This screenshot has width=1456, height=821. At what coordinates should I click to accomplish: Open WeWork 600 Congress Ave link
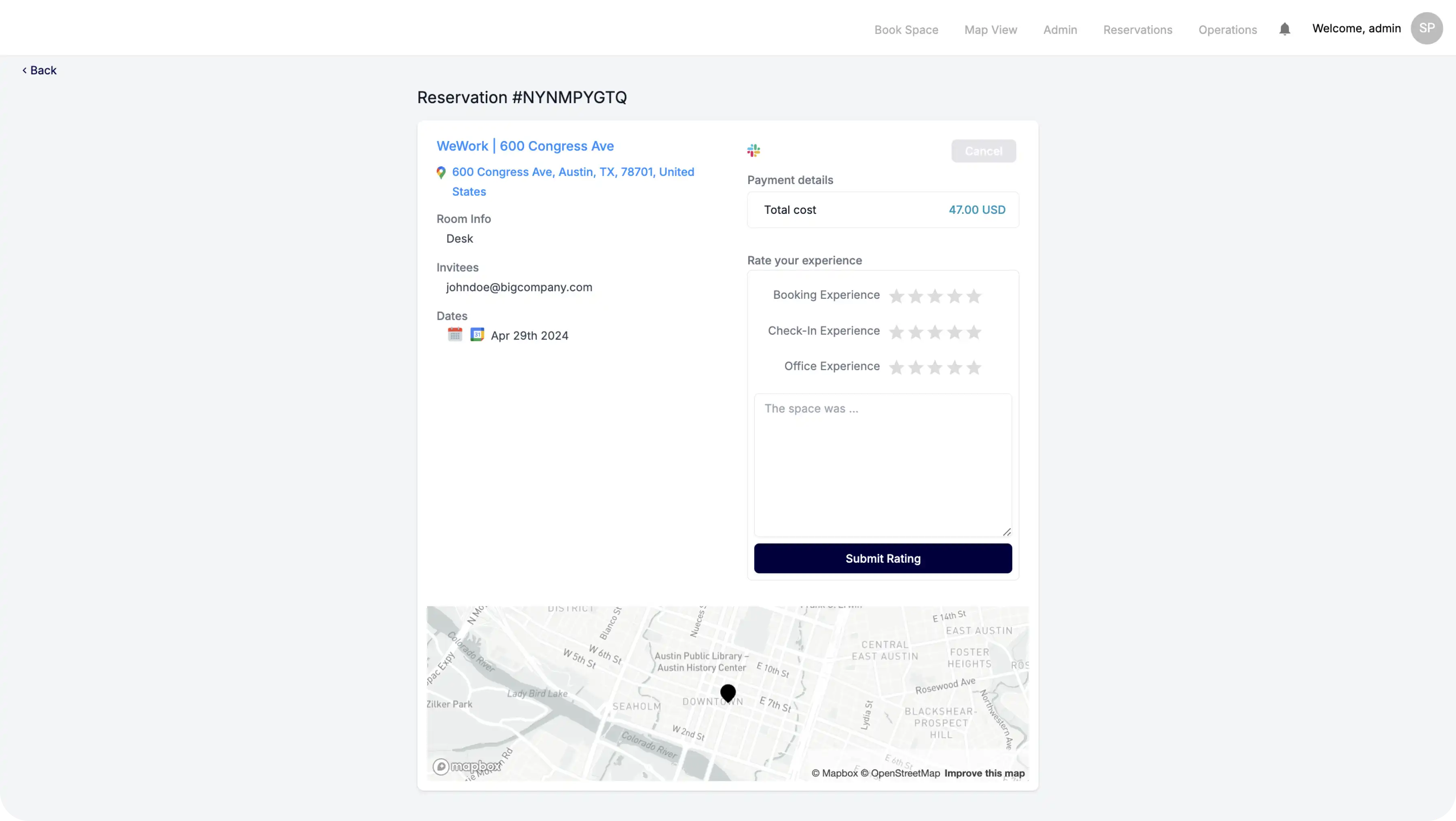pos(525,146)
